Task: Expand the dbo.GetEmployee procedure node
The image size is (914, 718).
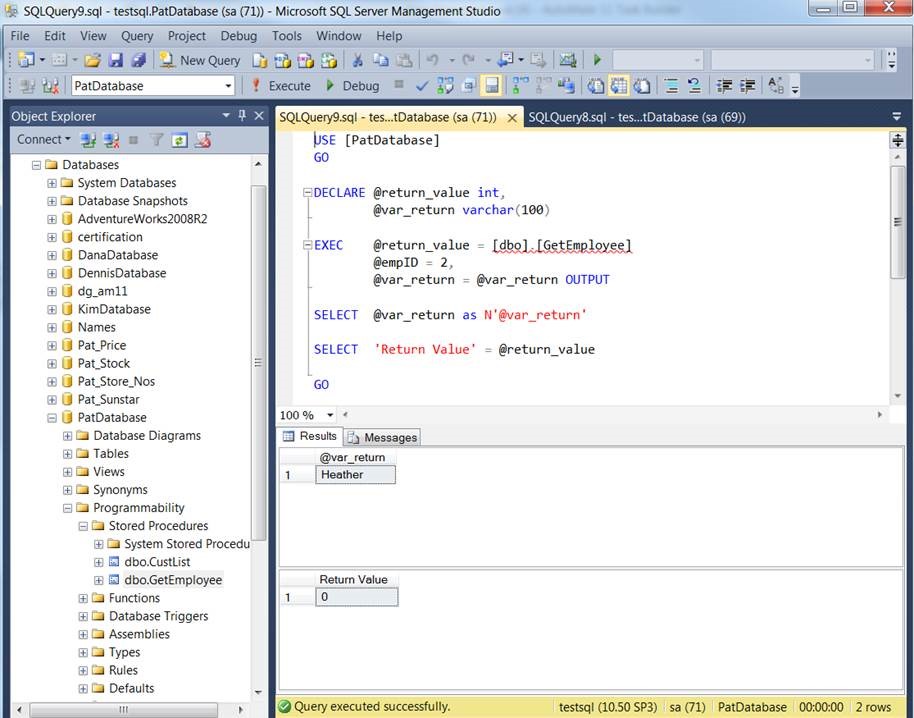Action: (x=99, y=580)
